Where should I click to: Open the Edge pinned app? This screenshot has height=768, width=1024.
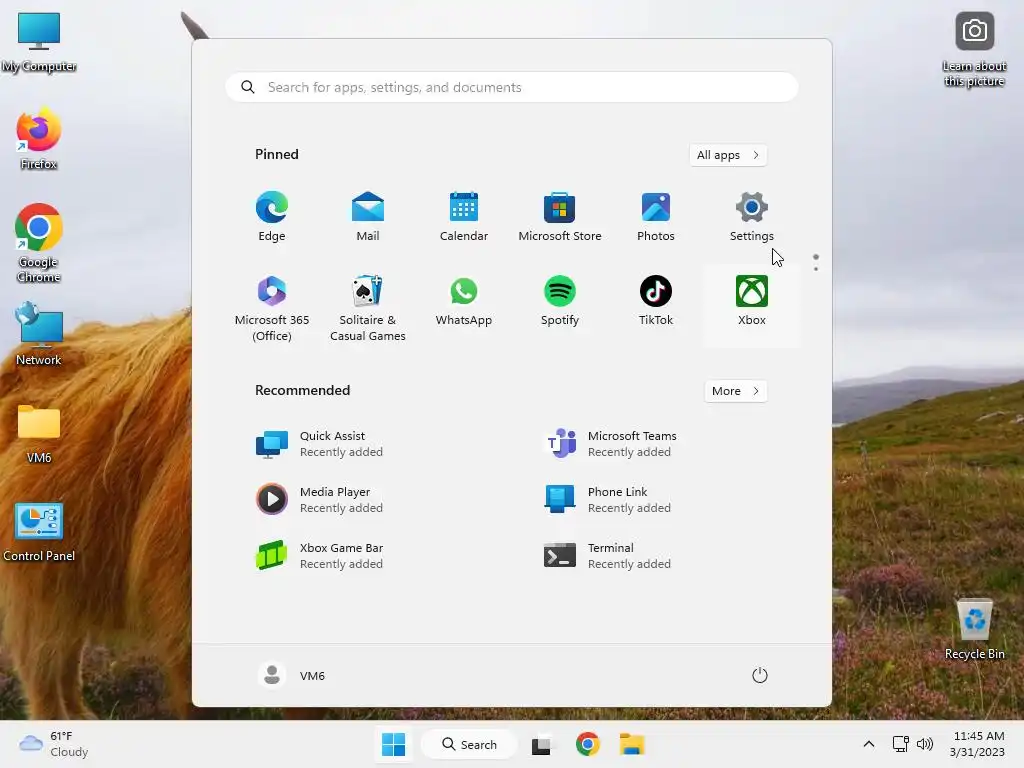click(x=272, y=217)
